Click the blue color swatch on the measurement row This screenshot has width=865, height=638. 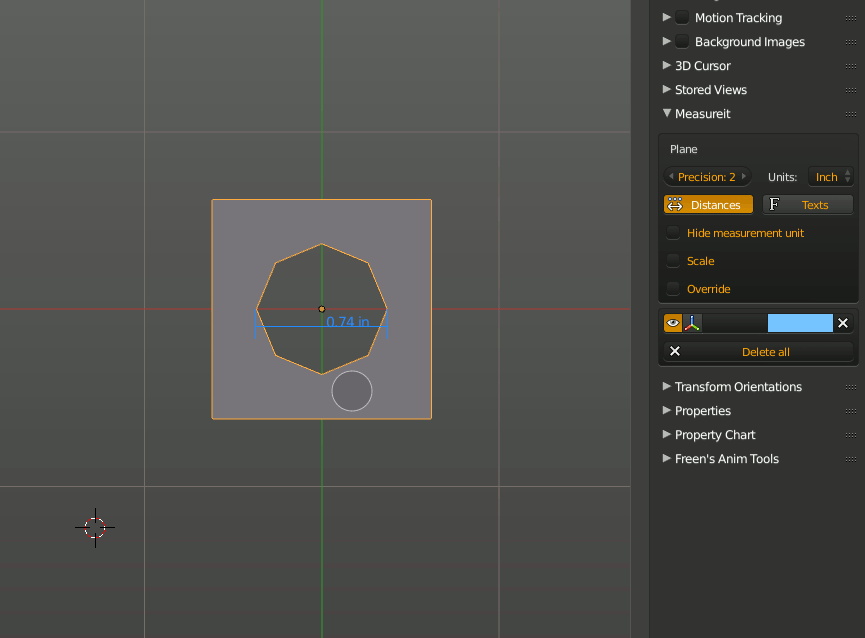pos(800,322)
